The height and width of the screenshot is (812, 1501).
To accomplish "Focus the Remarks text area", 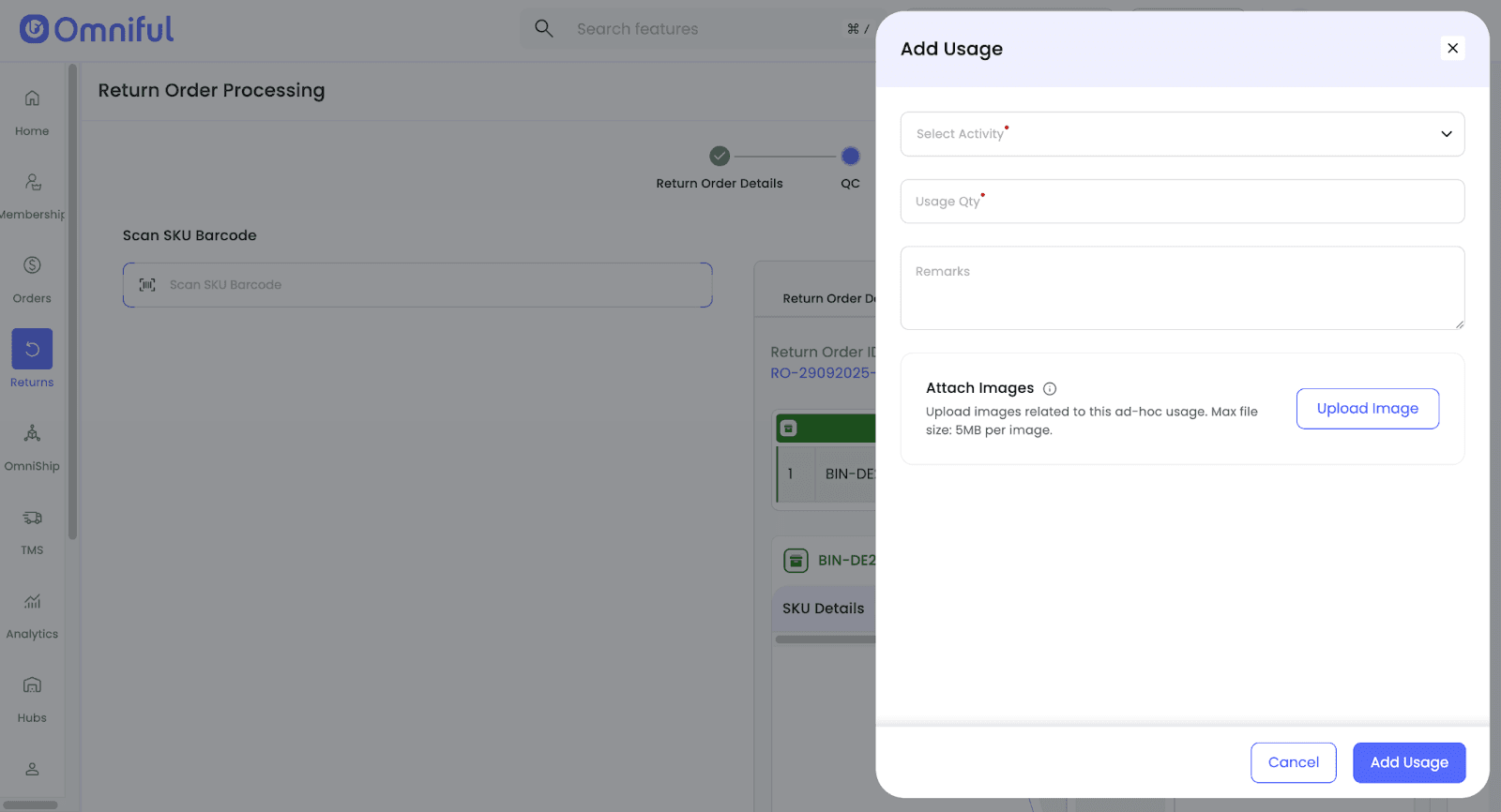I will pyautogui.click(x=1182, y=288).
